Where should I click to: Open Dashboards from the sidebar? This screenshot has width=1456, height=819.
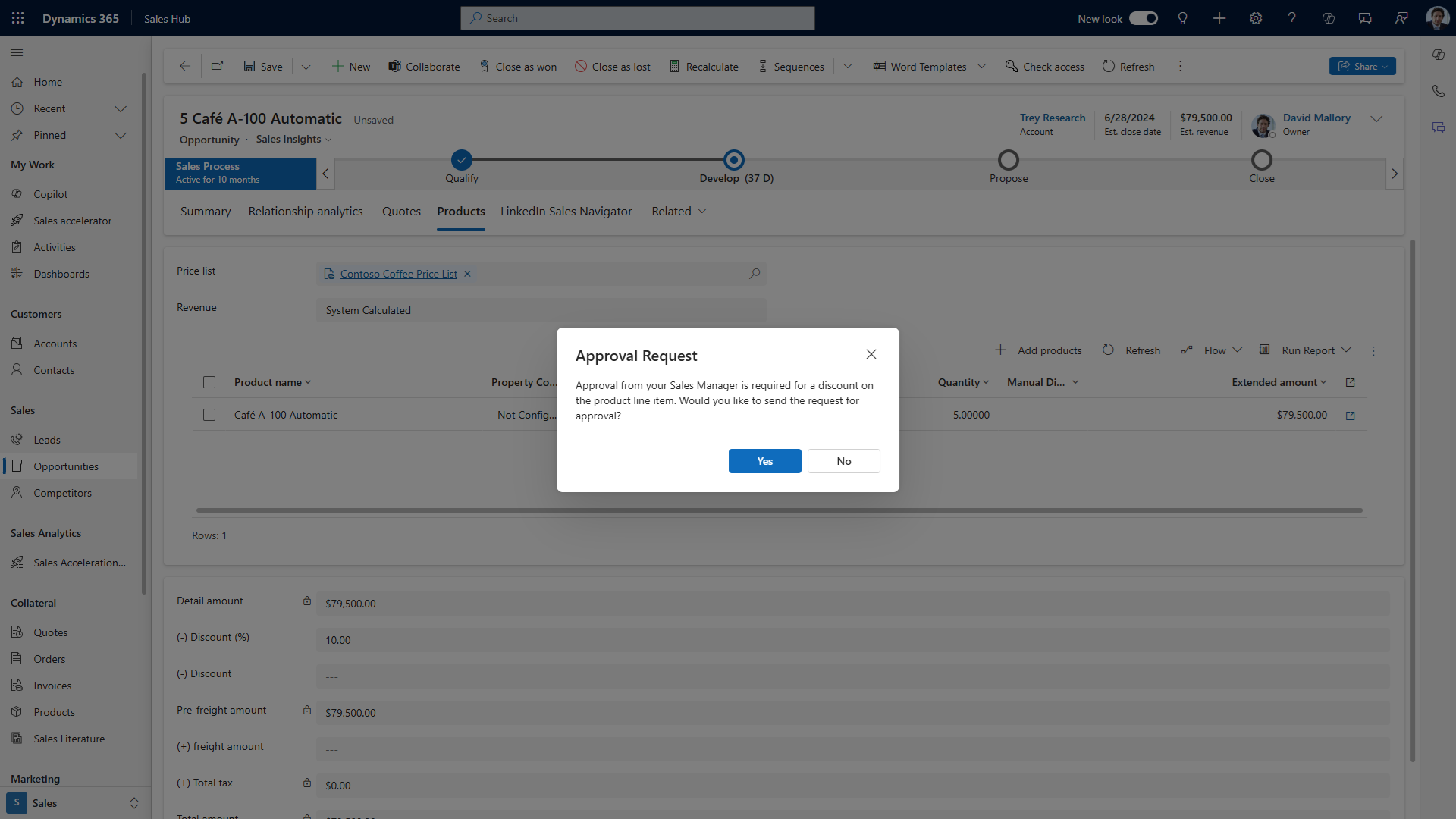pyautogui.click(x=60, y=273)
